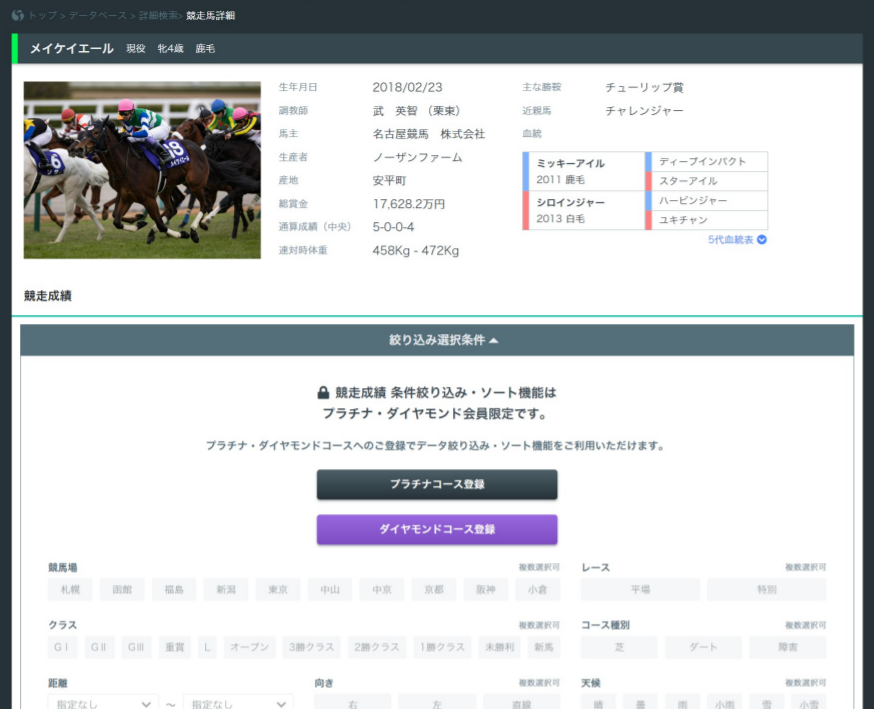The image size is (874, 709).
Task: Select ディープインパクト in pedigree table
Action: [702, 162]
